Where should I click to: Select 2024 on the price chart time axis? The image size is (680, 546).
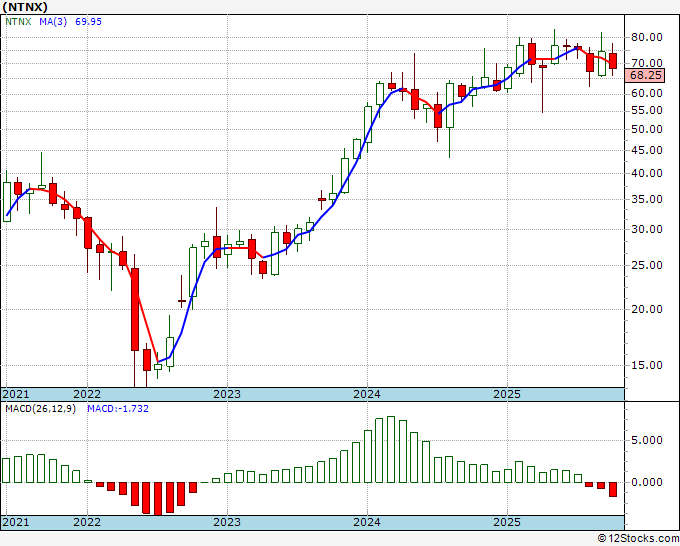pyautogui.click(x=367, y=394)
